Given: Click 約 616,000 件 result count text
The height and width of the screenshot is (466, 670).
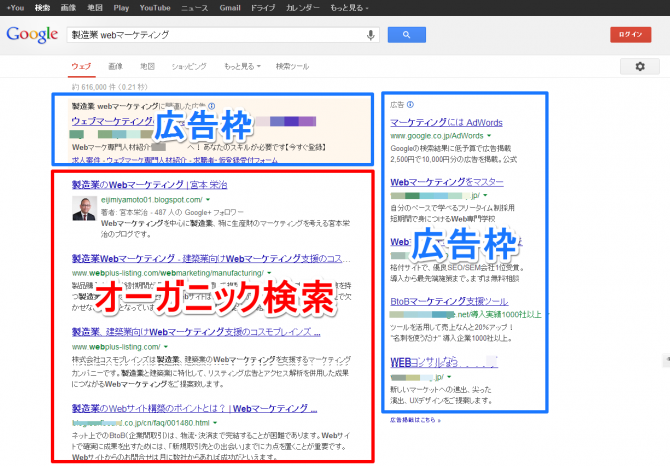Looking at the screenshot, I should pos(110,87).
